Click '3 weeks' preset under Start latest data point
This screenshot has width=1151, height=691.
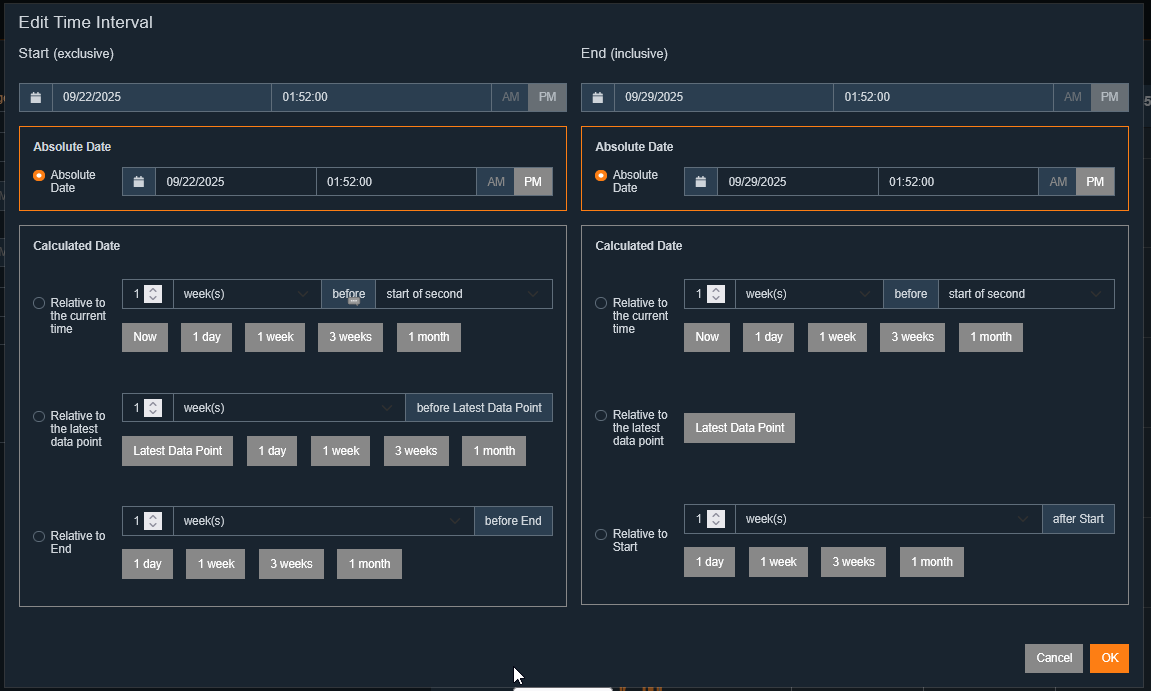(x=415, y=451)
